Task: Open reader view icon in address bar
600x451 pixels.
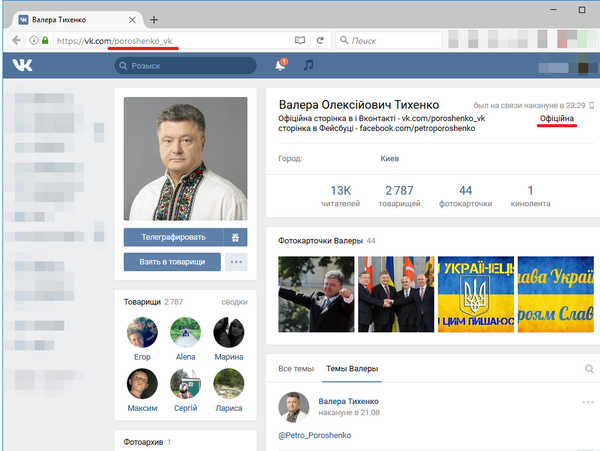Action: pos(299,40)
